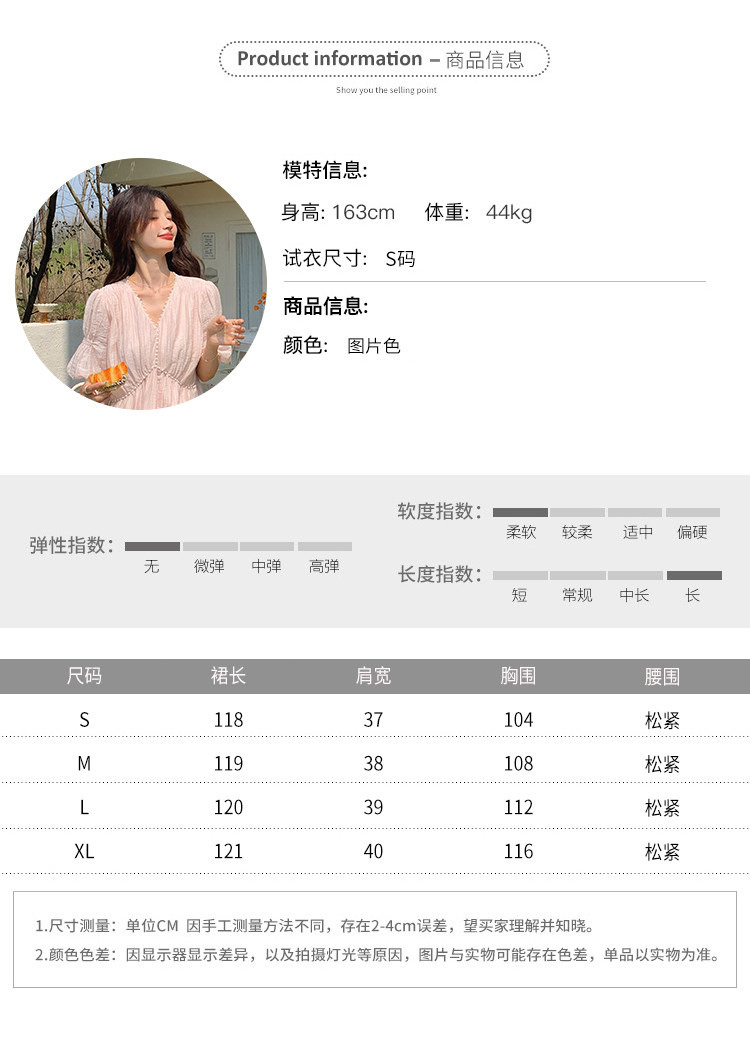Select the 适中 softness segment bar

point(635,512)
